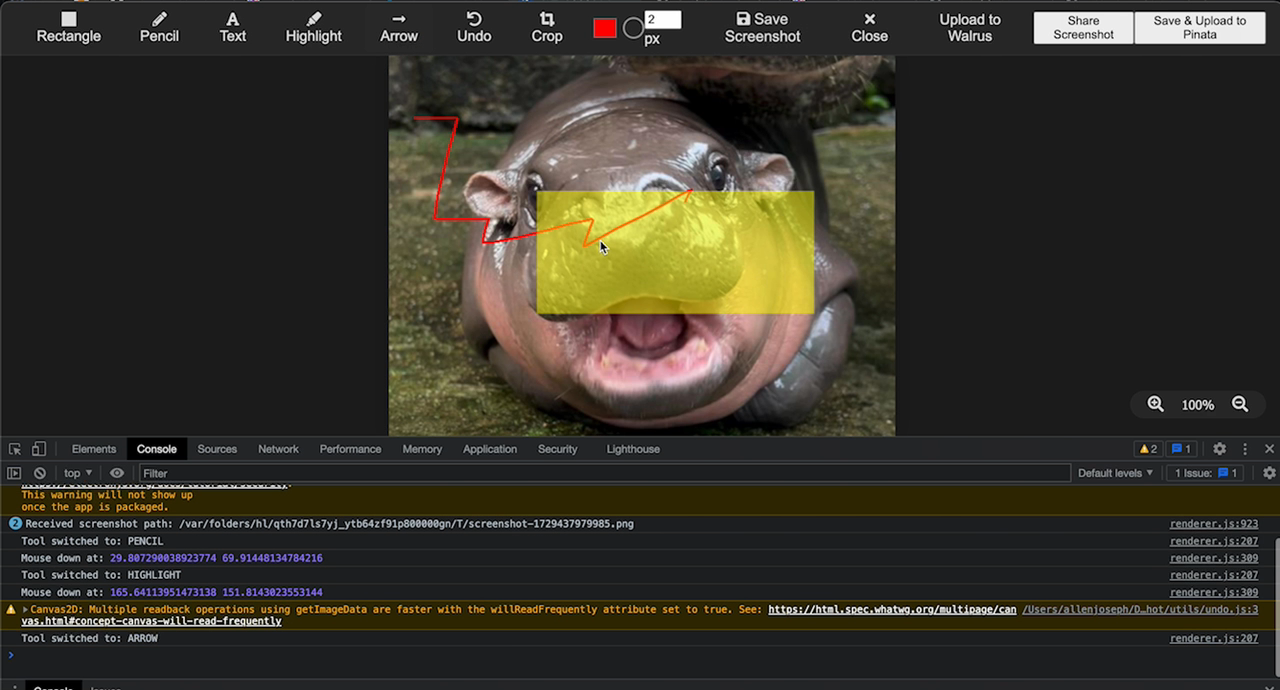Open the Network tab
This screenshot has height=690, width=1280.
pyautogui.click(x=278, y=449)
